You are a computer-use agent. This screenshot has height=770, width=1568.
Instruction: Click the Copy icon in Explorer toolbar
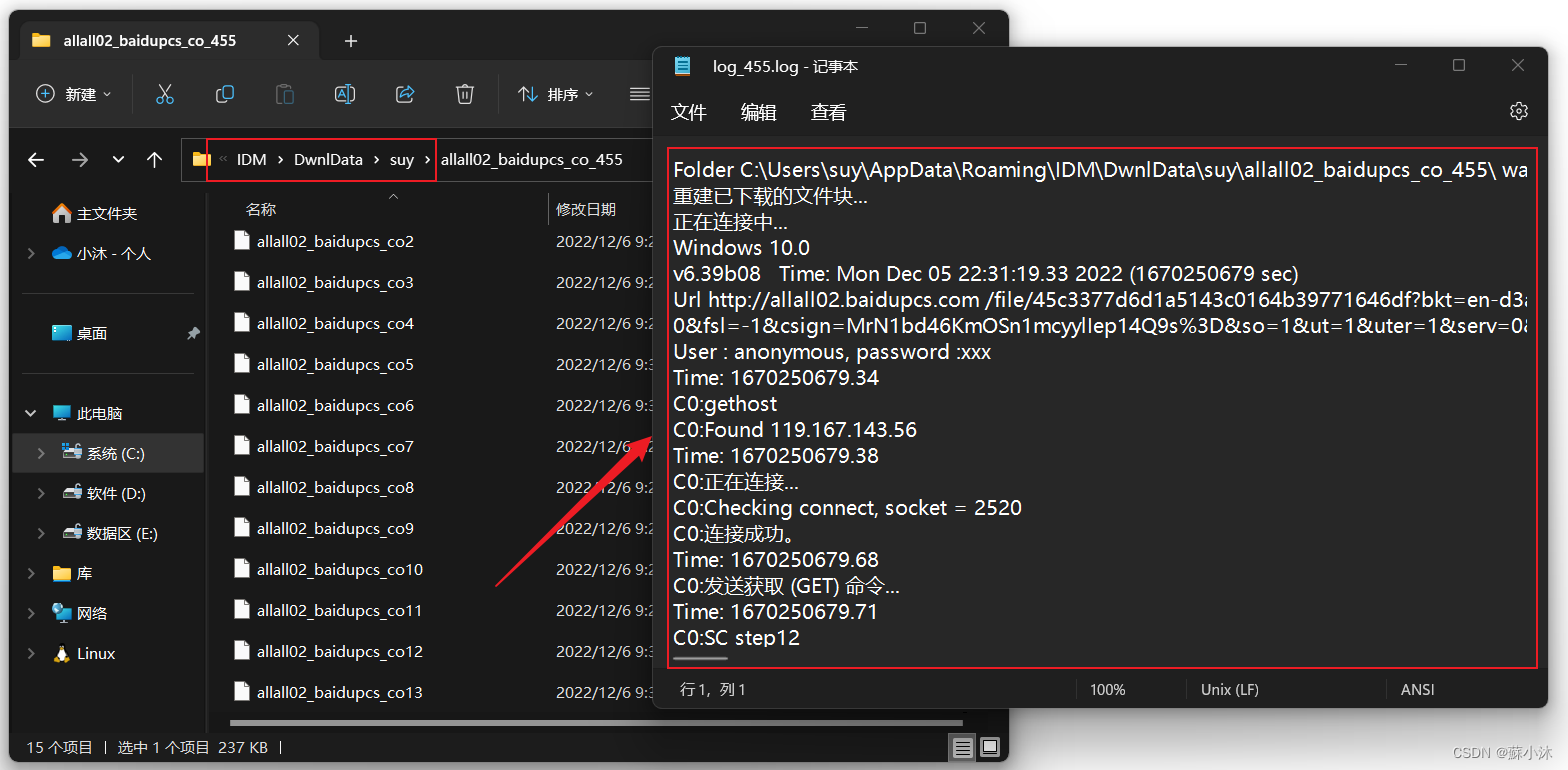point(225,94)
